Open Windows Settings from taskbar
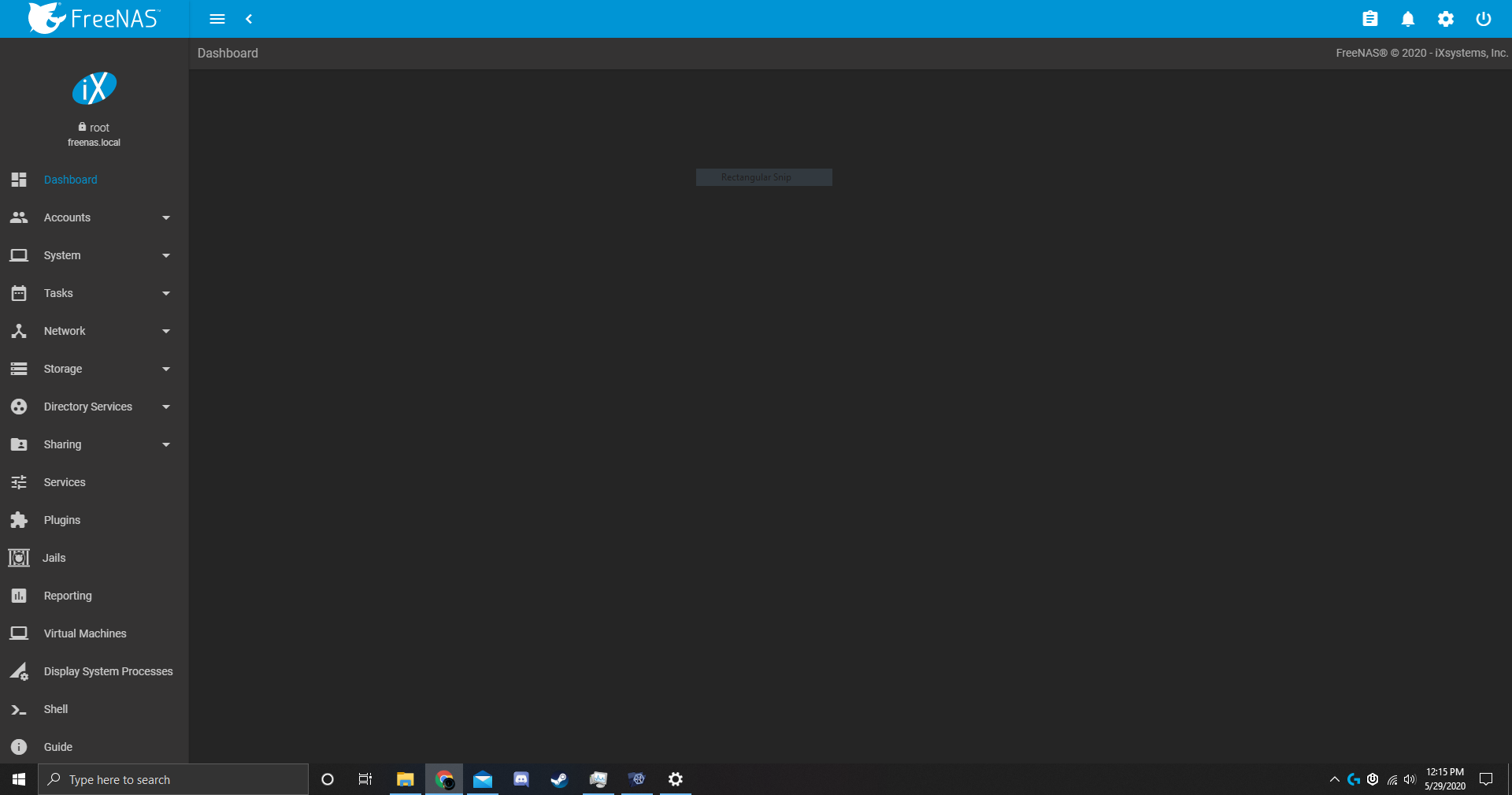 [676, 779]
